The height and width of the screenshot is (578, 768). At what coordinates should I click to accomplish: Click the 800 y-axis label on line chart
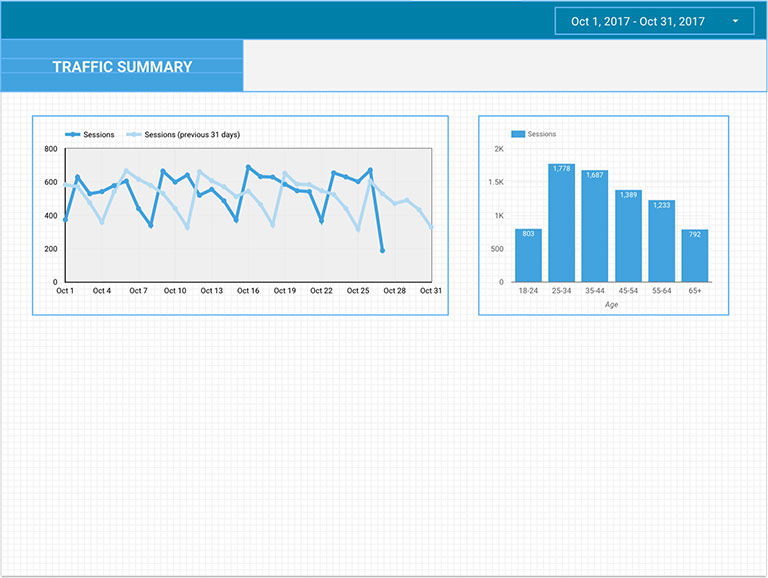click(x=51, y=149)
